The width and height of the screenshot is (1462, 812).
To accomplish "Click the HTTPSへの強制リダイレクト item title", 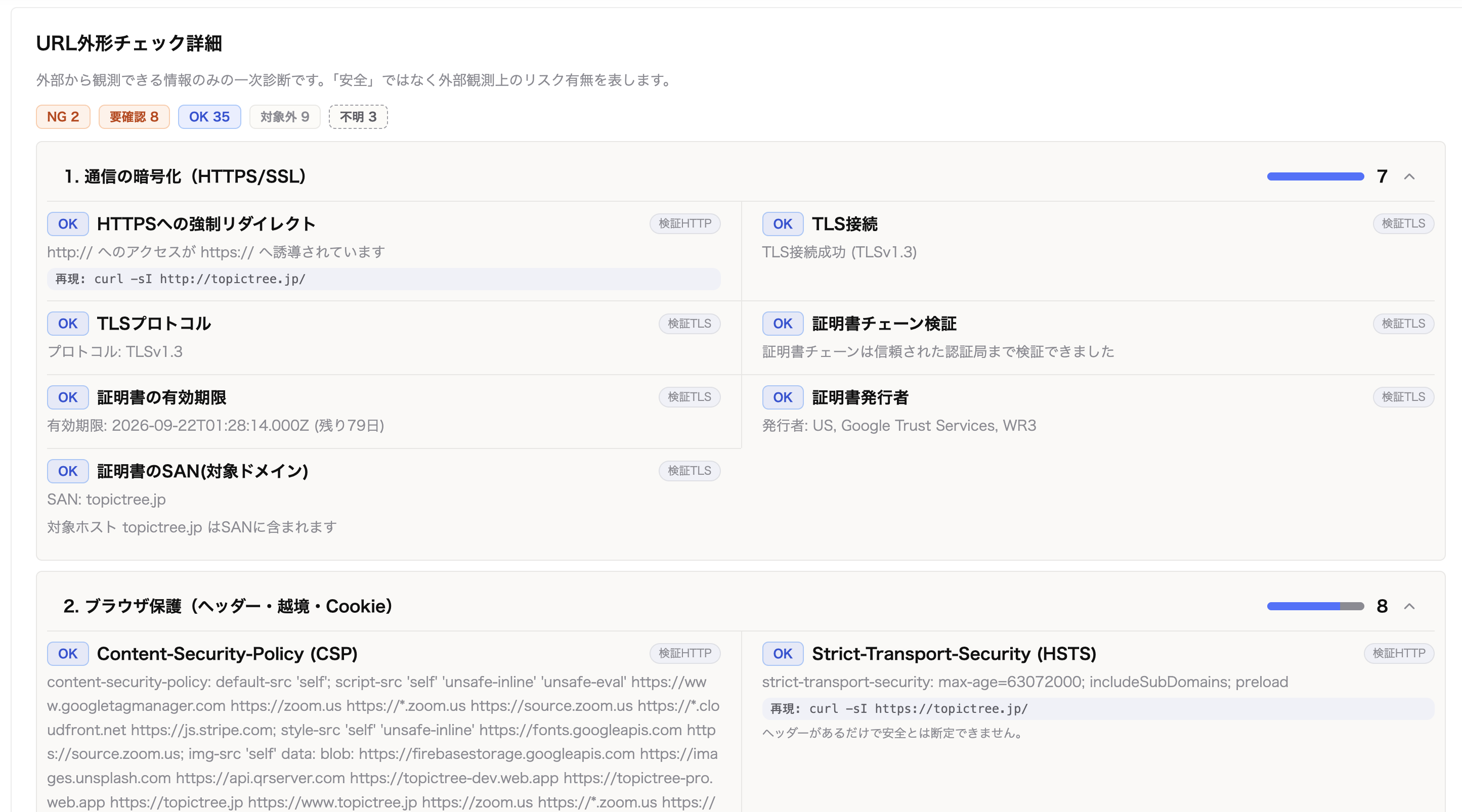I will click(x=206, y=224).
